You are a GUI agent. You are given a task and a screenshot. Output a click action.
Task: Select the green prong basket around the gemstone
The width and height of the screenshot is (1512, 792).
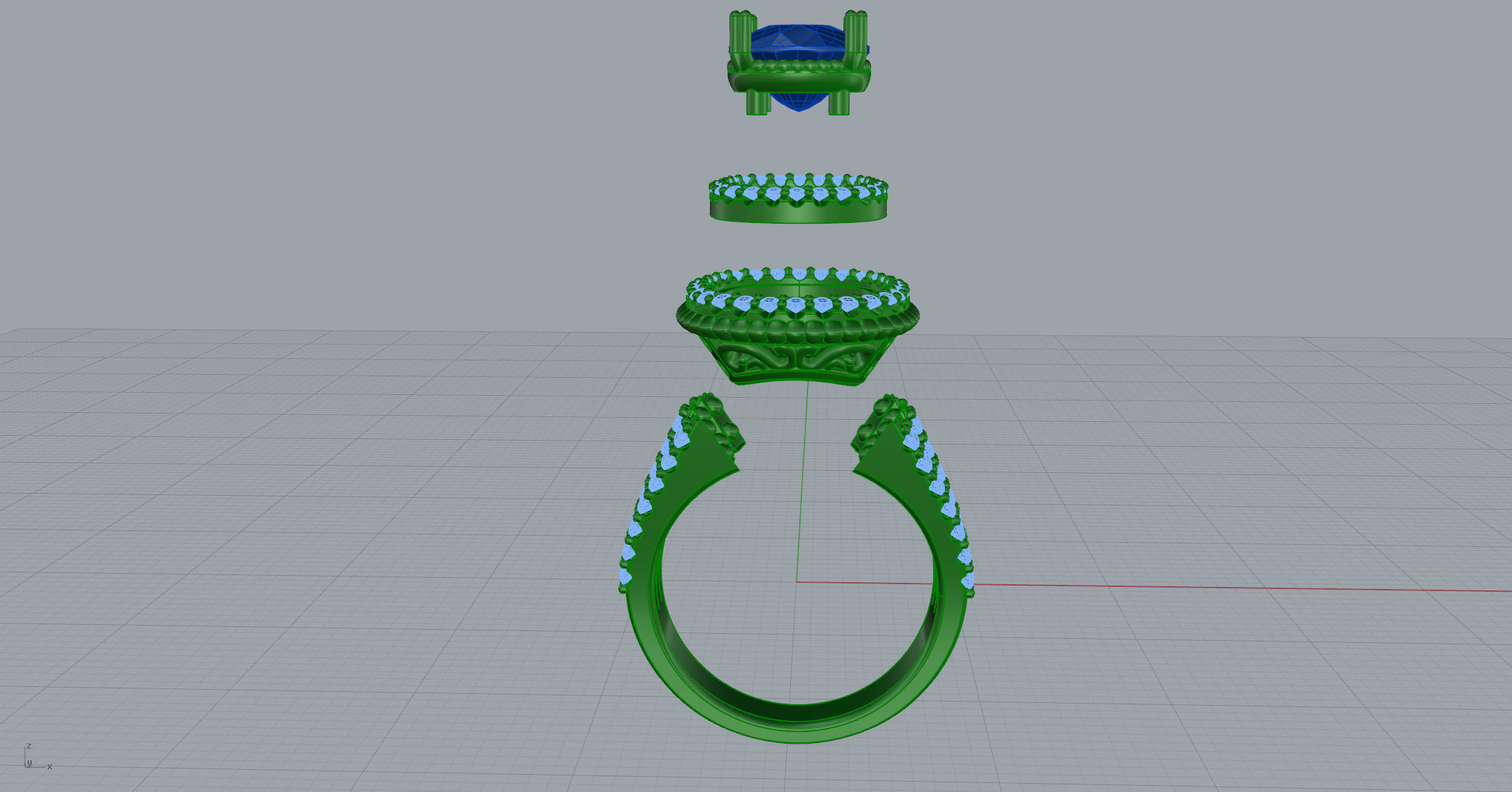coord(798,83)
